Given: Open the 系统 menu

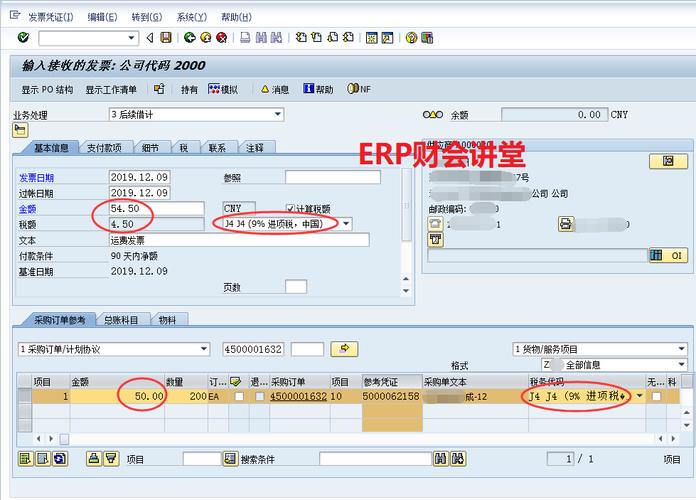Looking at the screenshot, I should coord(192,17).
